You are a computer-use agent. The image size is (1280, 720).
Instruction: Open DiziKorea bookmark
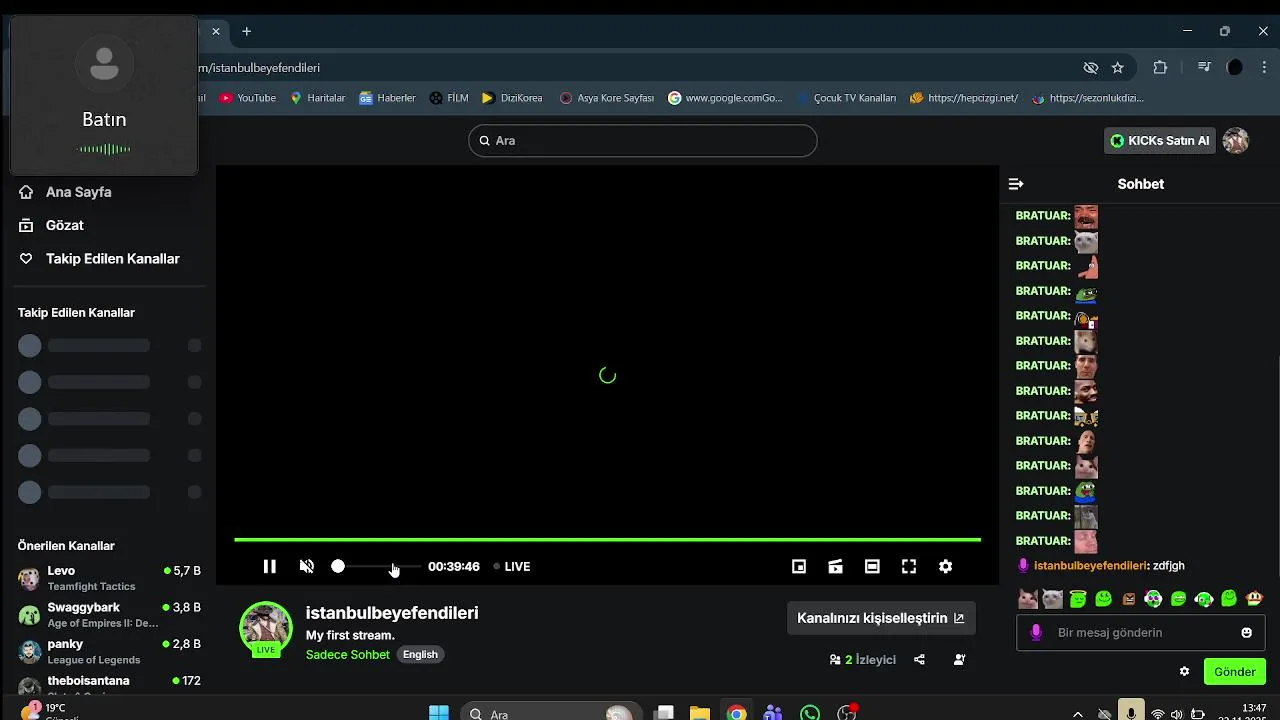(x=512, y=98)
